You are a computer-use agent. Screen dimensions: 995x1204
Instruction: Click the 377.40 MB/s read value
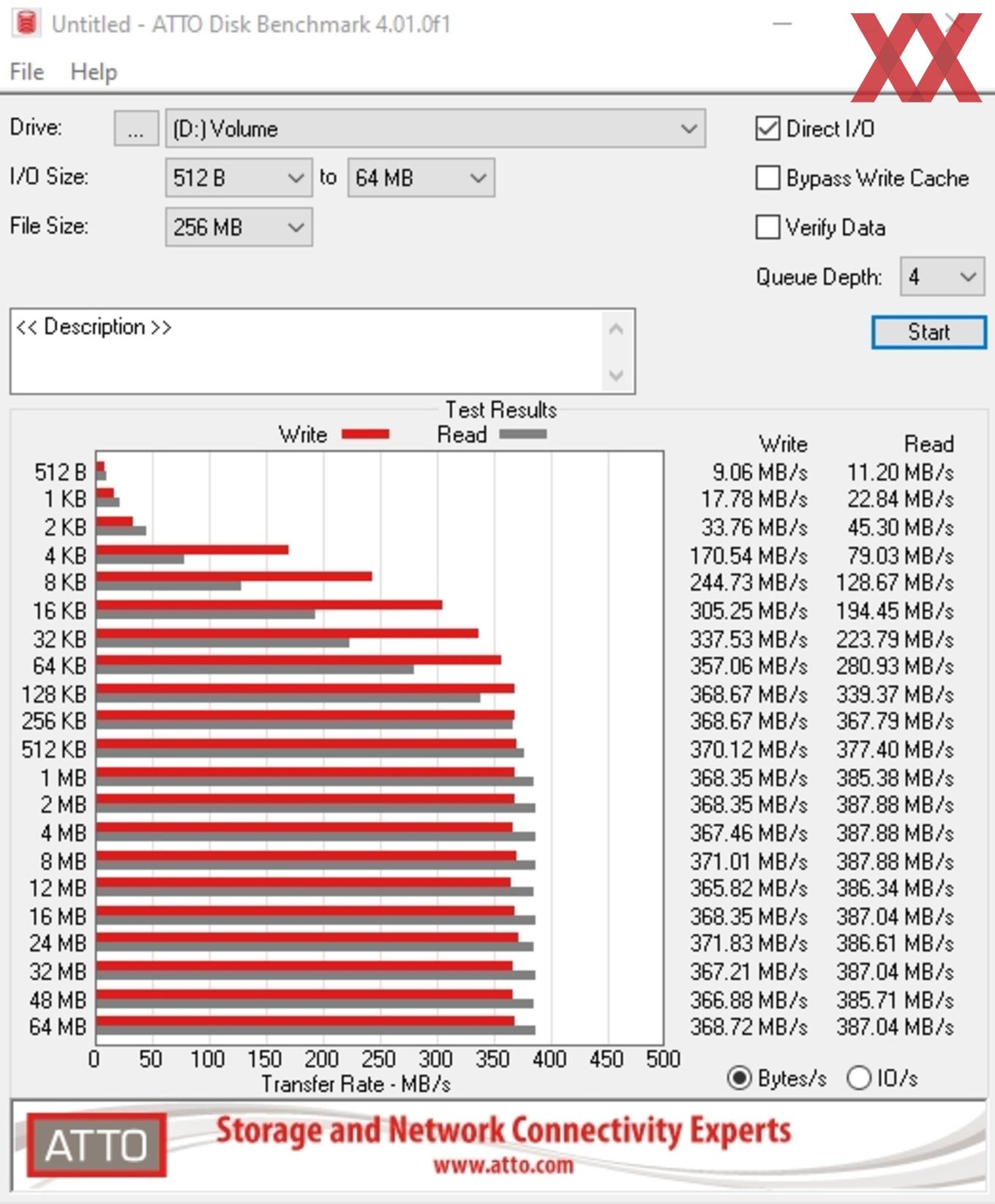pyautogui.click(x=895, y=749)
